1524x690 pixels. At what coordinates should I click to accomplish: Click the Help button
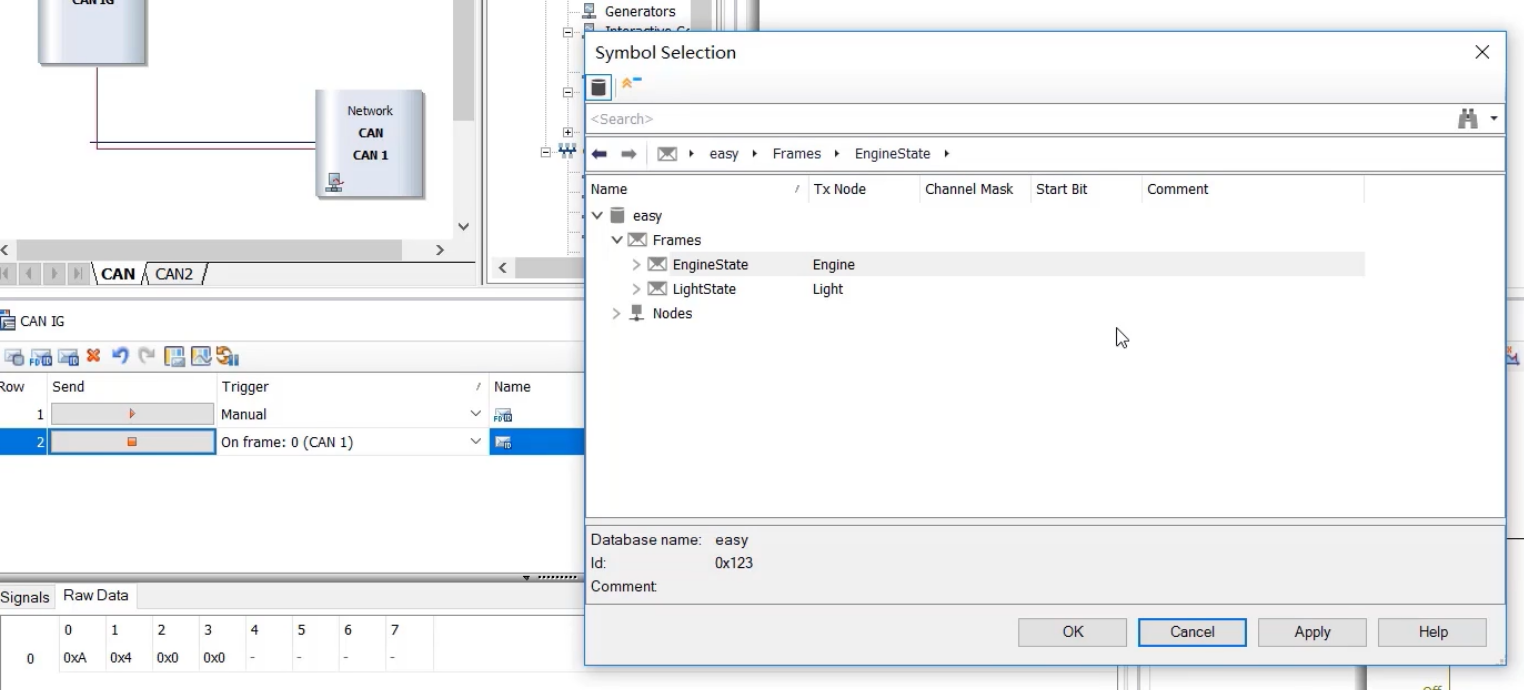pyautogui.click(x=1432, y=632)
